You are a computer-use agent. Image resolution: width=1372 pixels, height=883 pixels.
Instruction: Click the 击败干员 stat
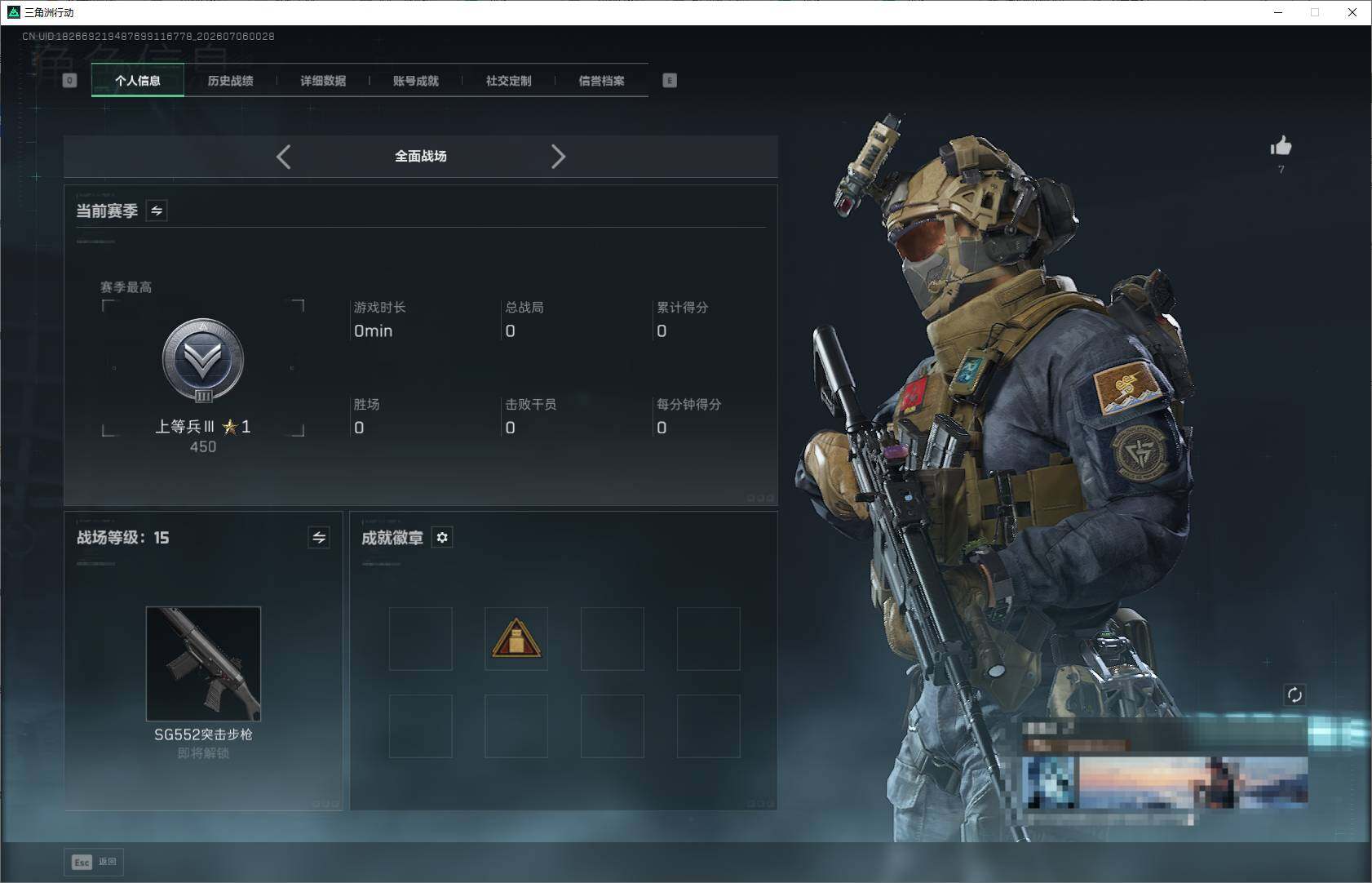[530, 416]
